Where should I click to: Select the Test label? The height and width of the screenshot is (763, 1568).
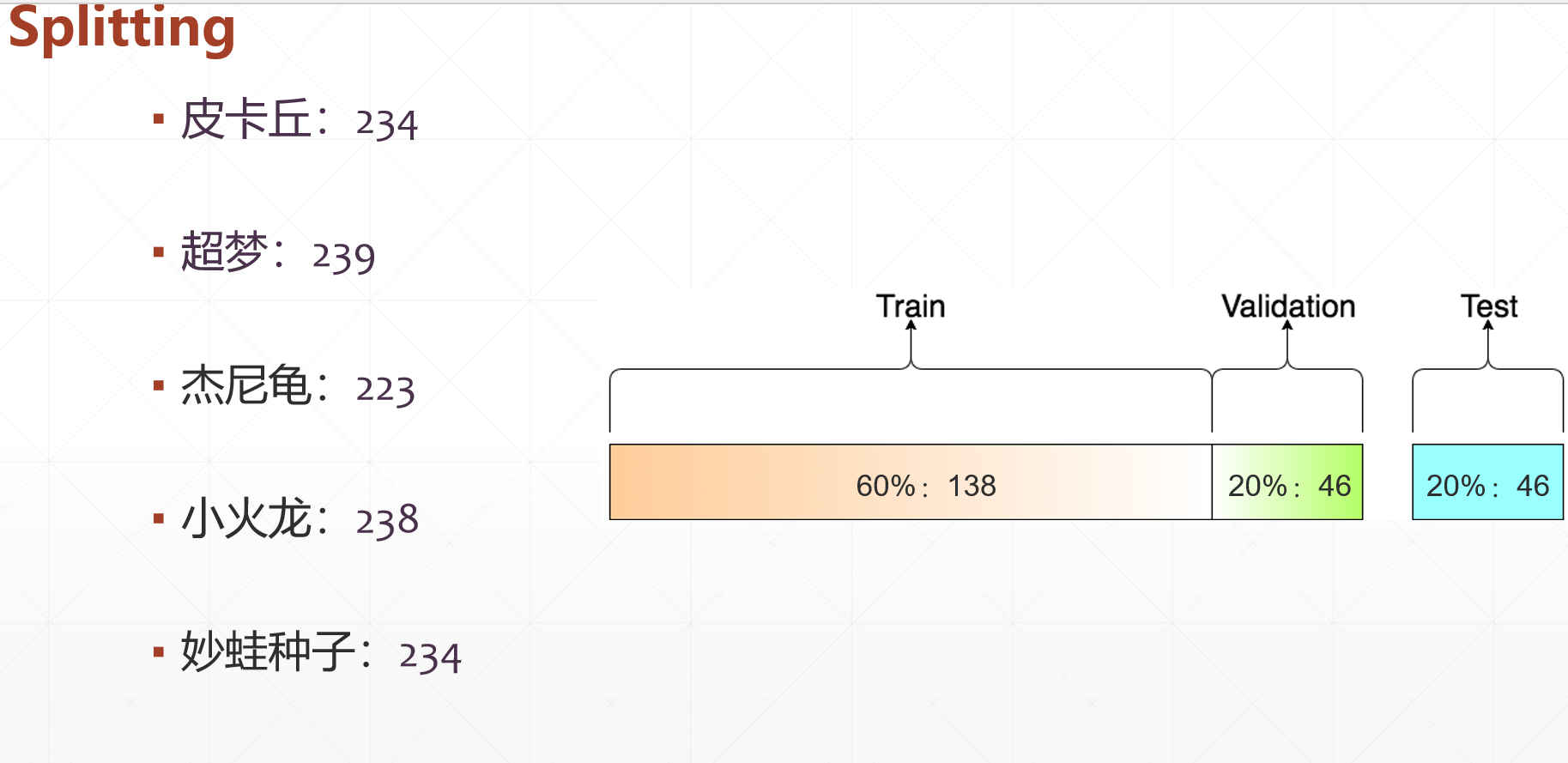1489,306
